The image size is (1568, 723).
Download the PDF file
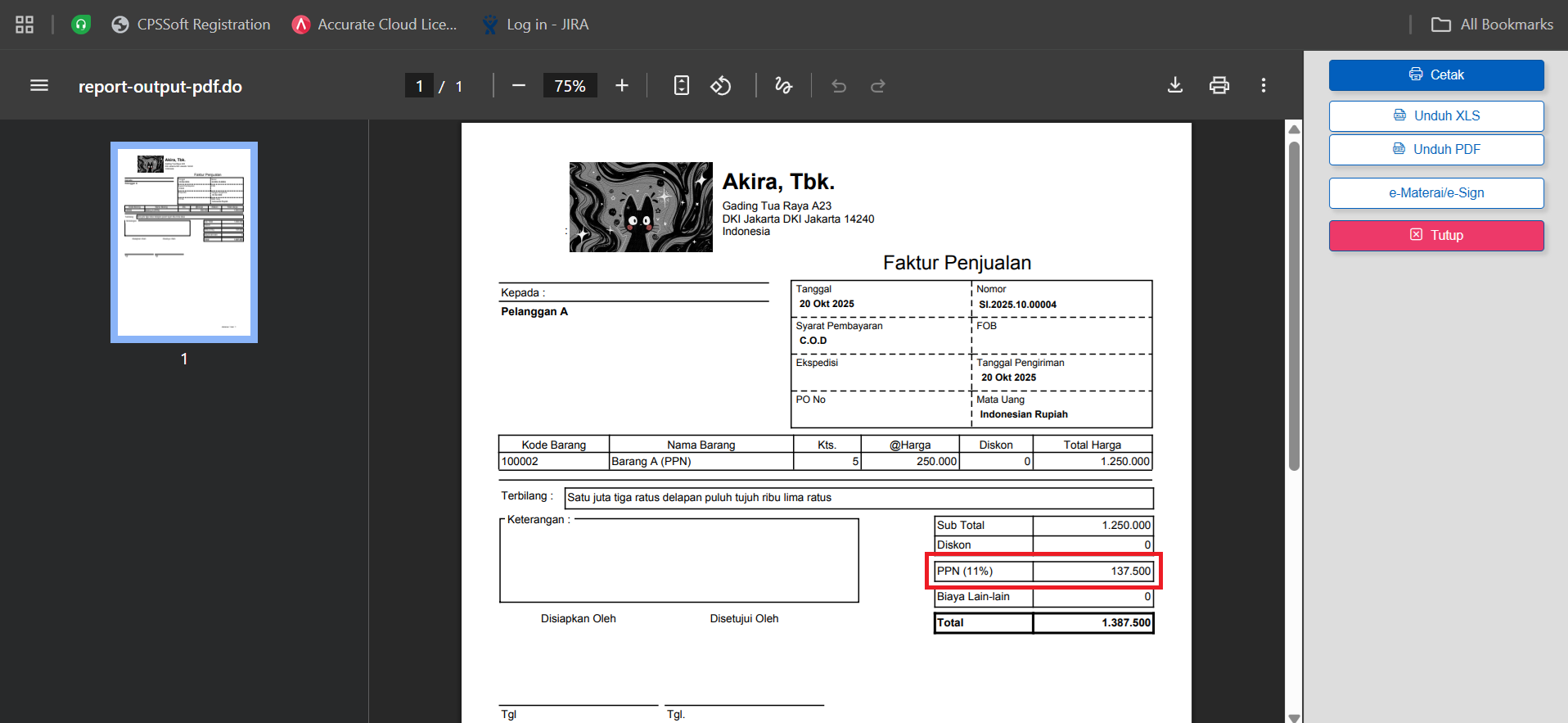(1175, 85)
